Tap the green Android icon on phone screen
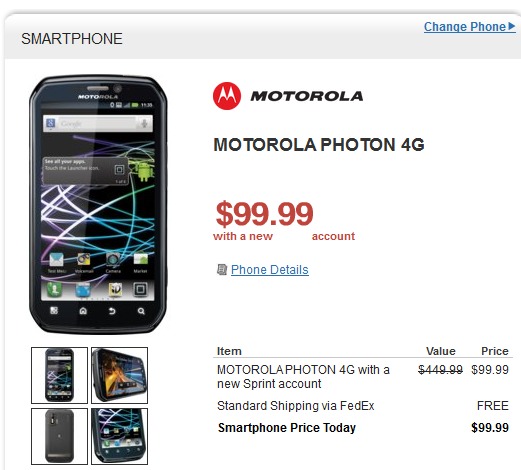 pos(144,171)
